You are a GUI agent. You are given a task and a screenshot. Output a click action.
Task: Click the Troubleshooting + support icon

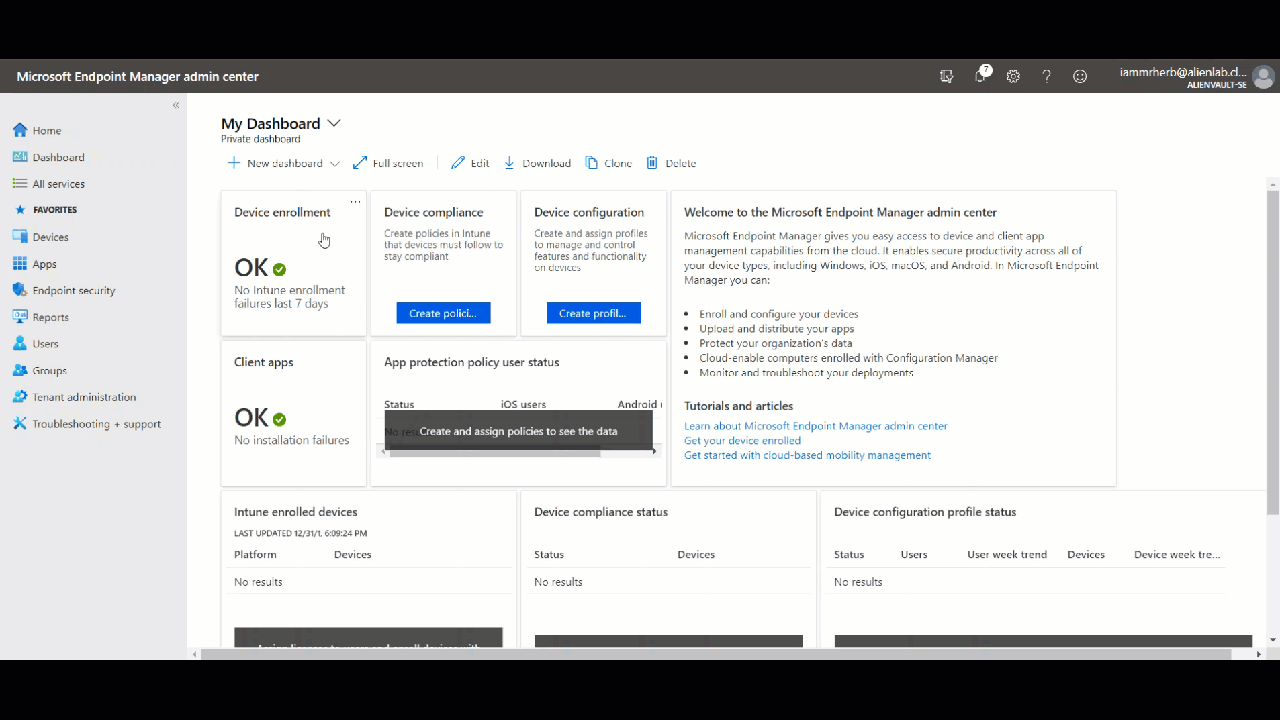point(20,424)
